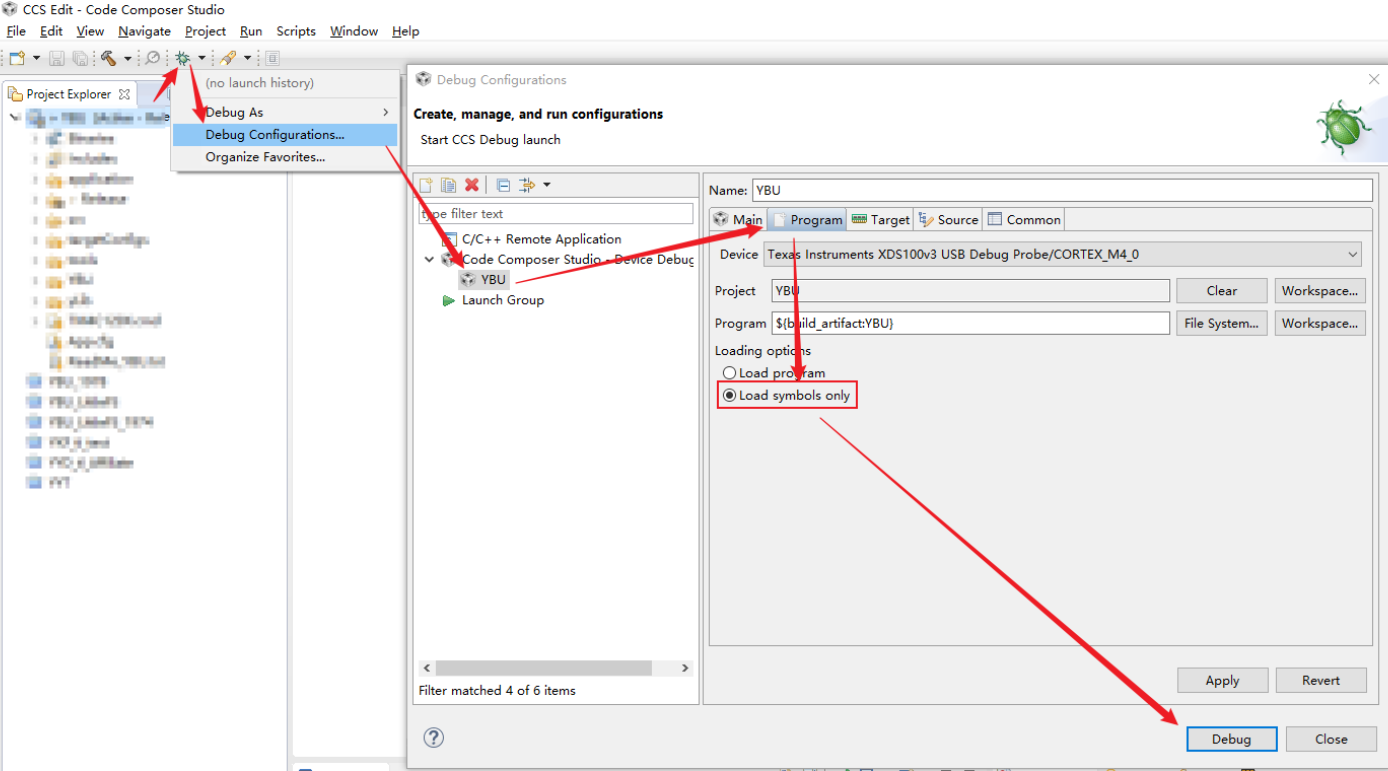Collapse Code Composer Studio - Device Debugging node

[x=429, y=259]
